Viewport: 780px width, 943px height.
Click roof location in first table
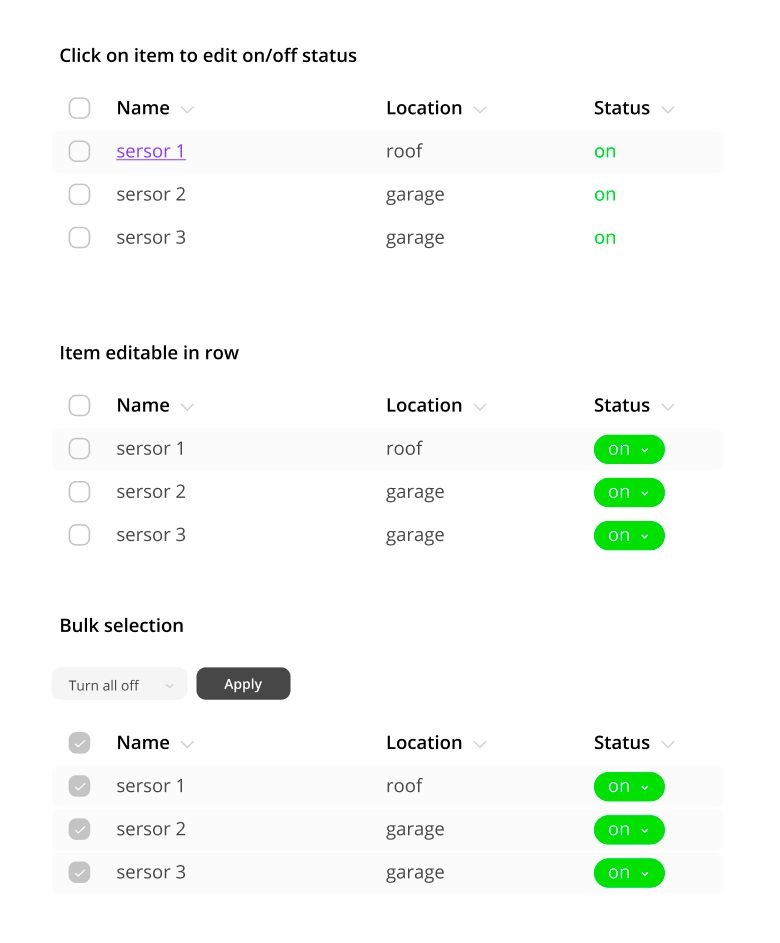[x=404, y=151]
